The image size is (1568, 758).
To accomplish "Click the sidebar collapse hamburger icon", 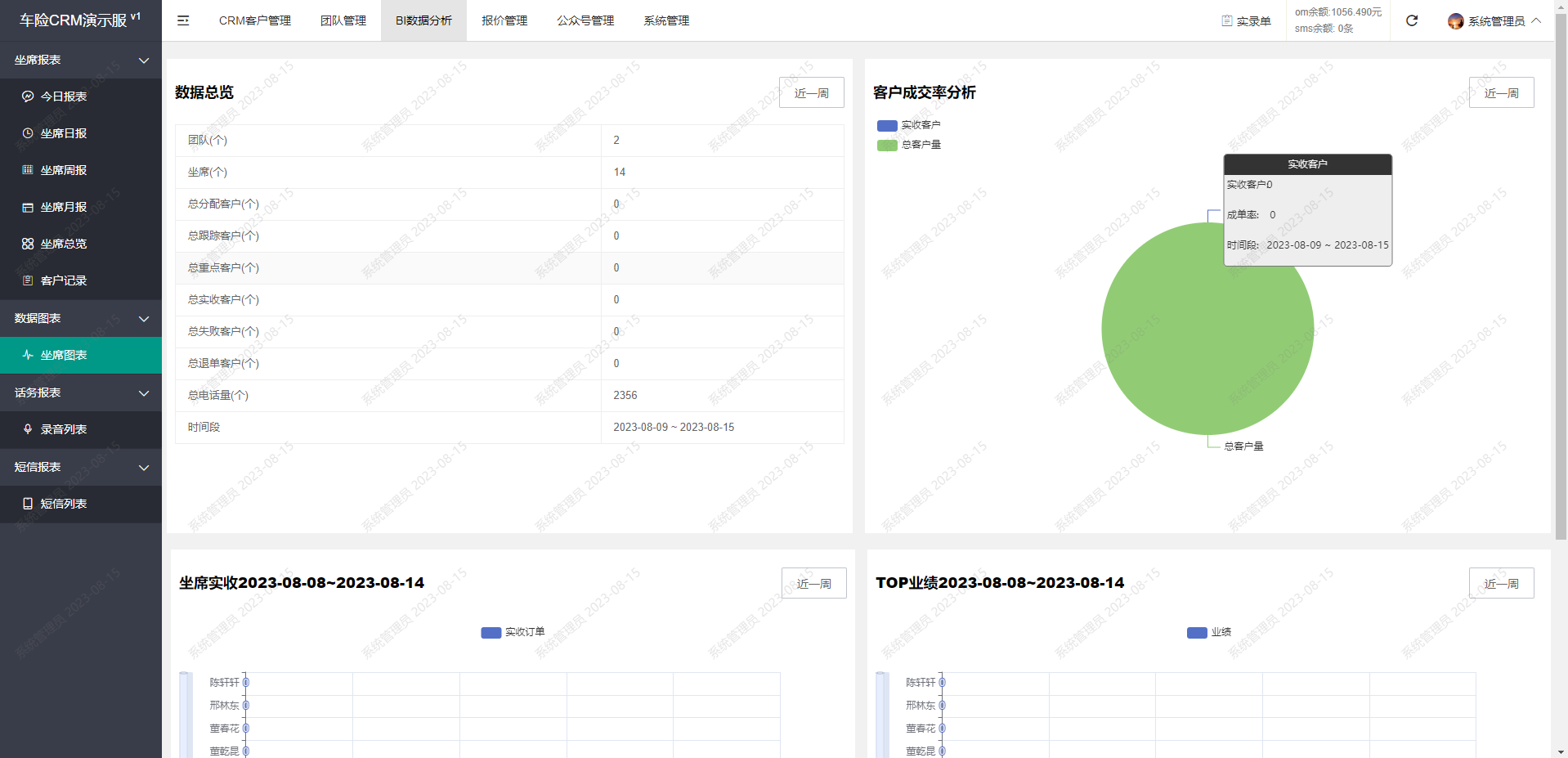I will (x=183, y=20).
